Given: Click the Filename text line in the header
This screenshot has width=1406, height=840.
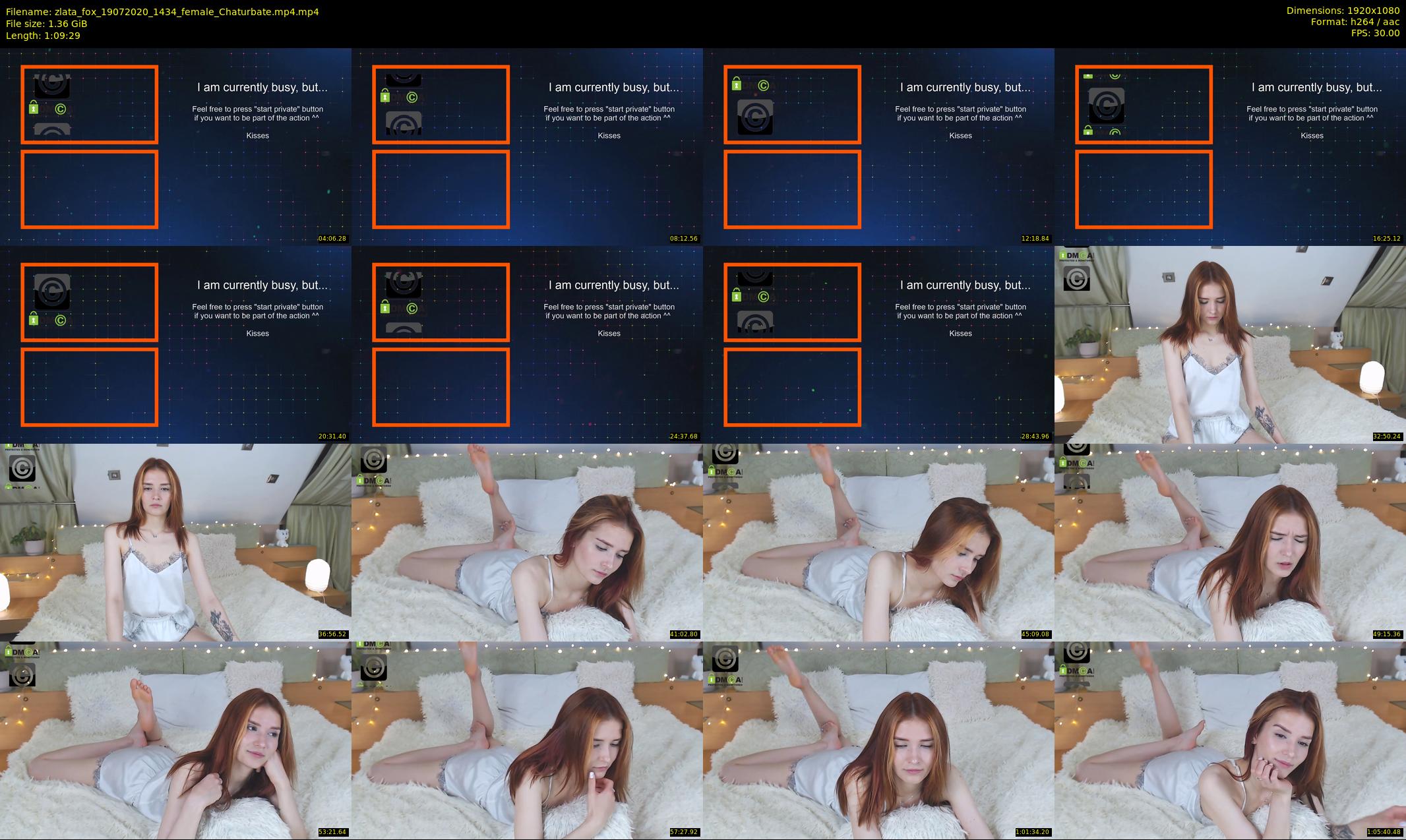Looking at the screenshot, I should click(x=162, y=11).
